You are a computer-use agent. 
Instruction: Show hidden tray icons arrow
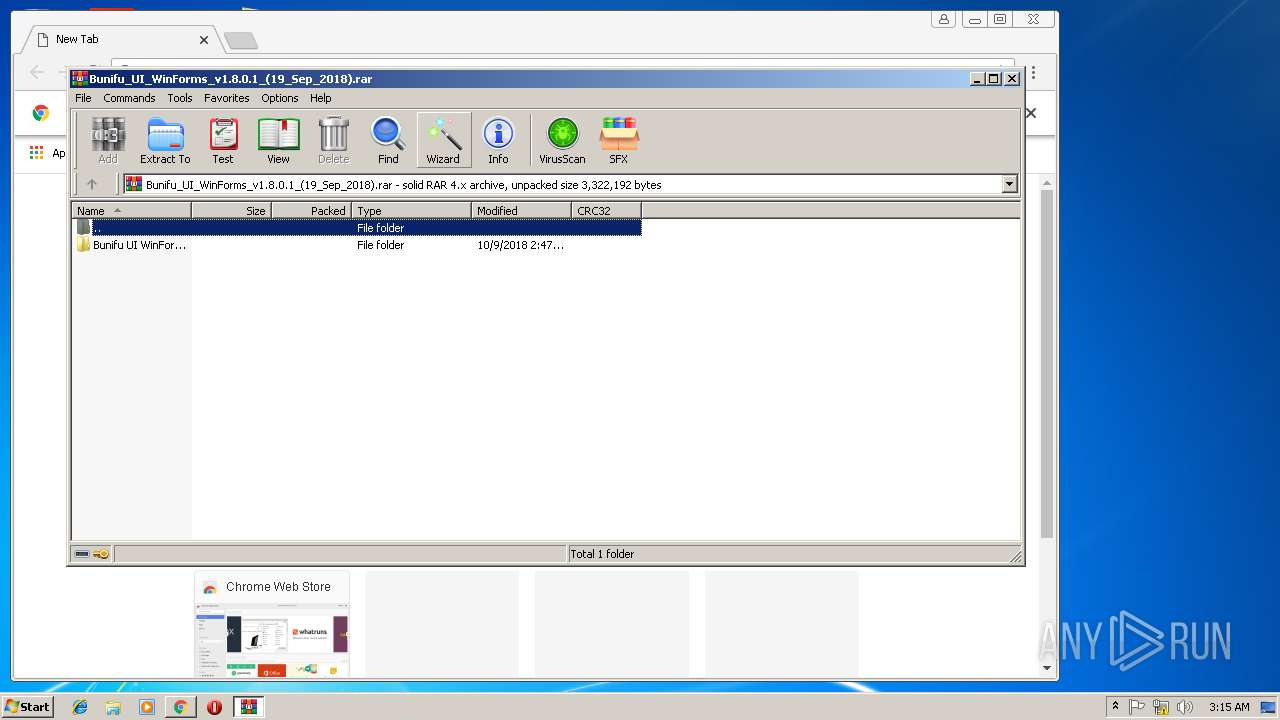point(1115,706)
